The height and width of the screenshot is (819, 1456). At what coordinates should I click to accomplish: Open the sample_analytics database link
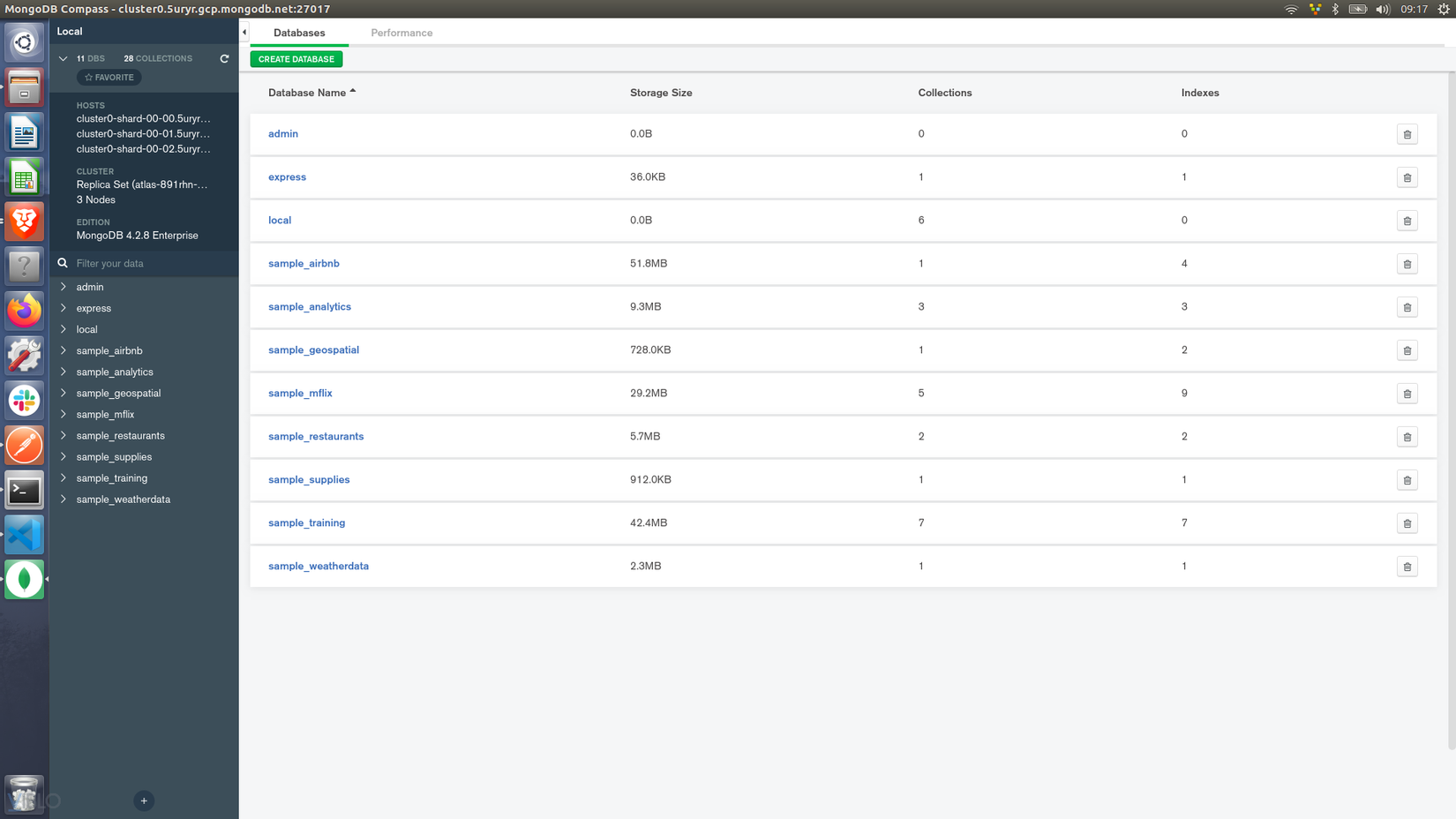[310, 307]
